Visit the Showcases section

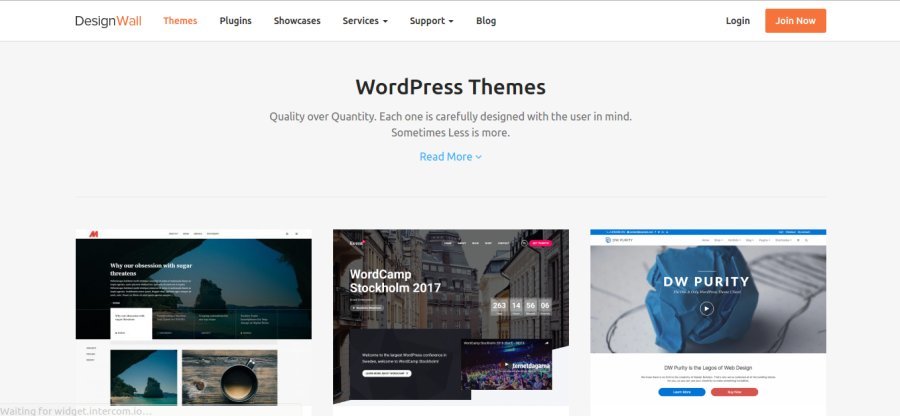297,21
